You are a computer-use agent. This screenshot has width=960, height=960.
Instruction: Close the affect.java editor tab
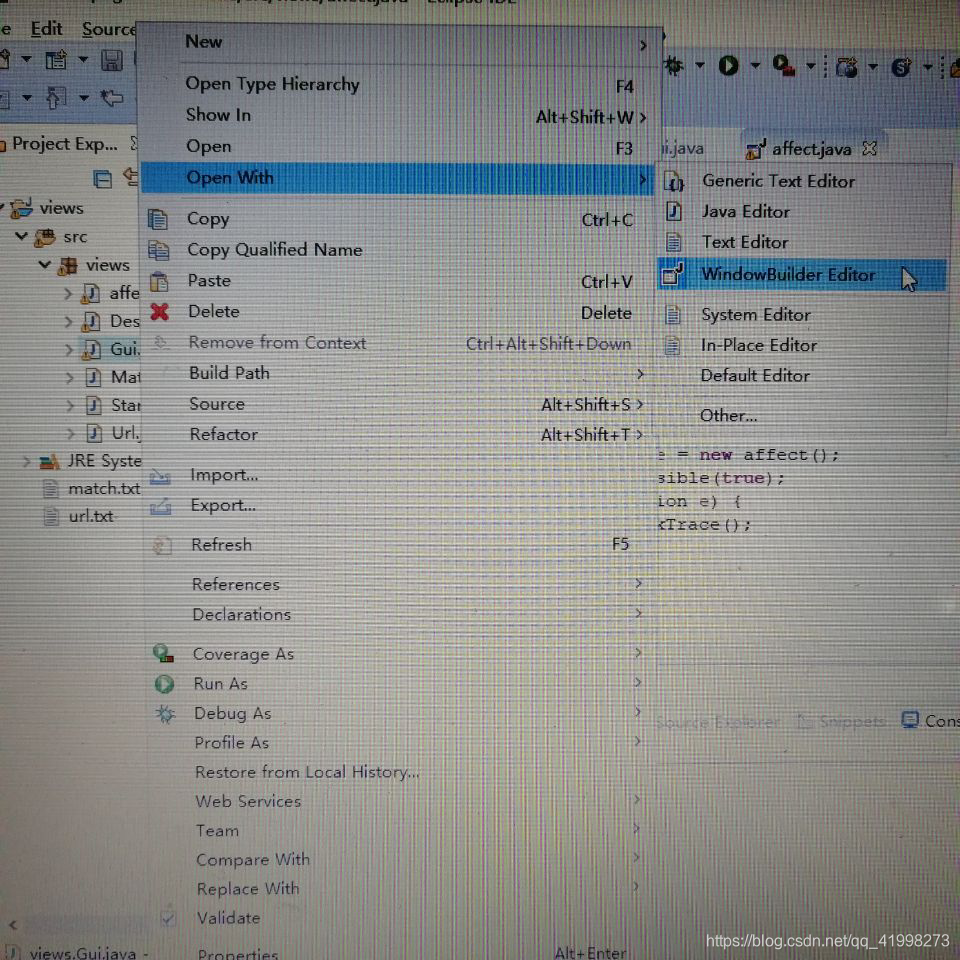[x=869, y=148]
